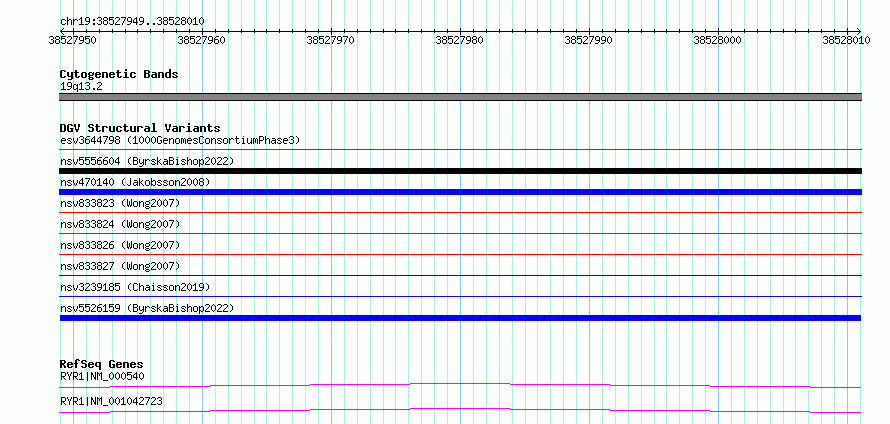Open transcript RYR1|NM_001042723
Image resolution: width=890 pixels, height=424 pixels.
[111, 401]
